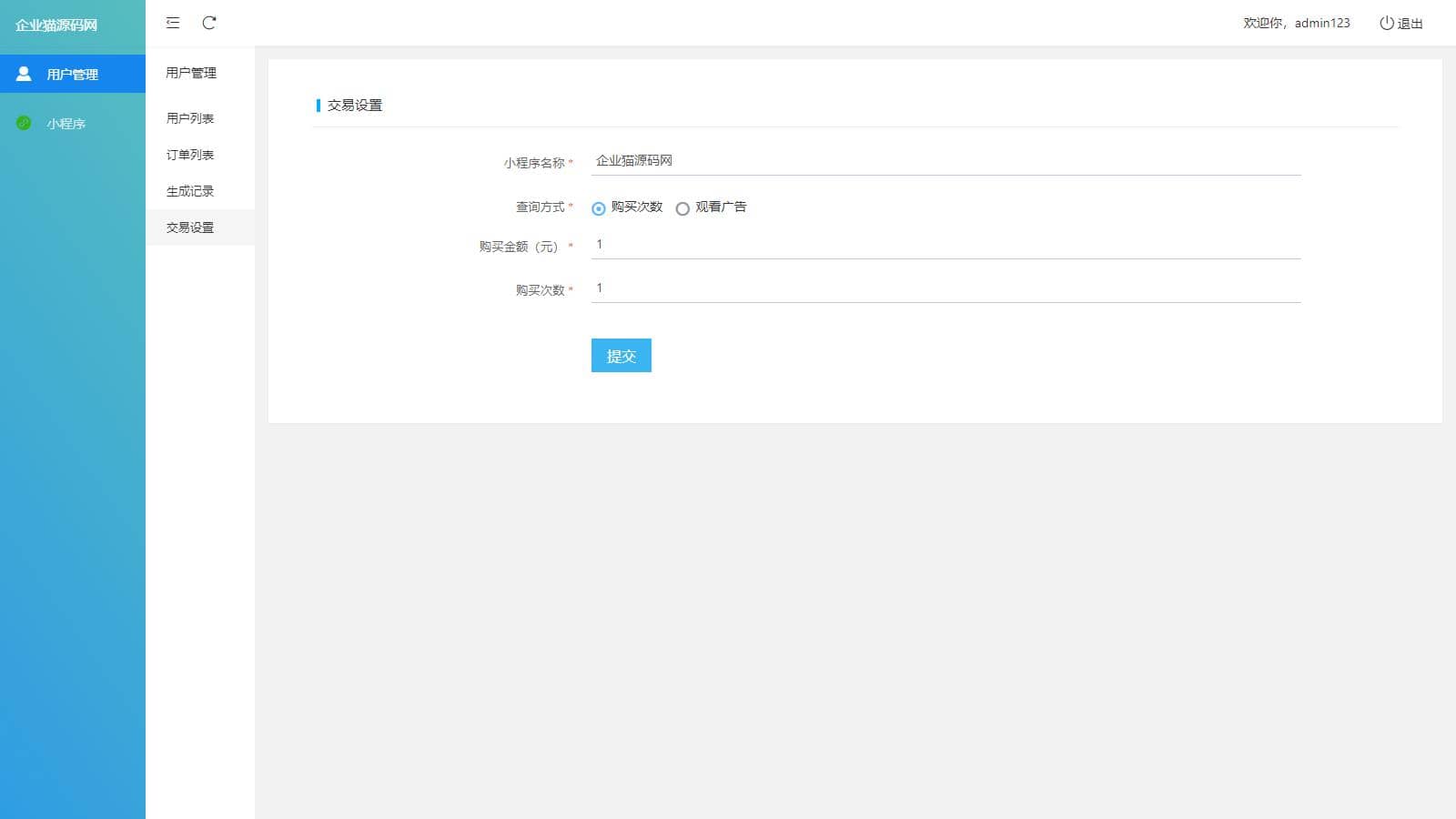
Task: Click the admin123 welcome text
Action: click(x=1297, y=23)
